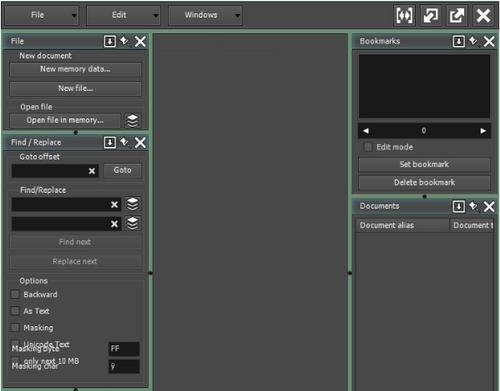Clear the Find text field
This screenshot has width=500, height=391.
click(114, 204)
